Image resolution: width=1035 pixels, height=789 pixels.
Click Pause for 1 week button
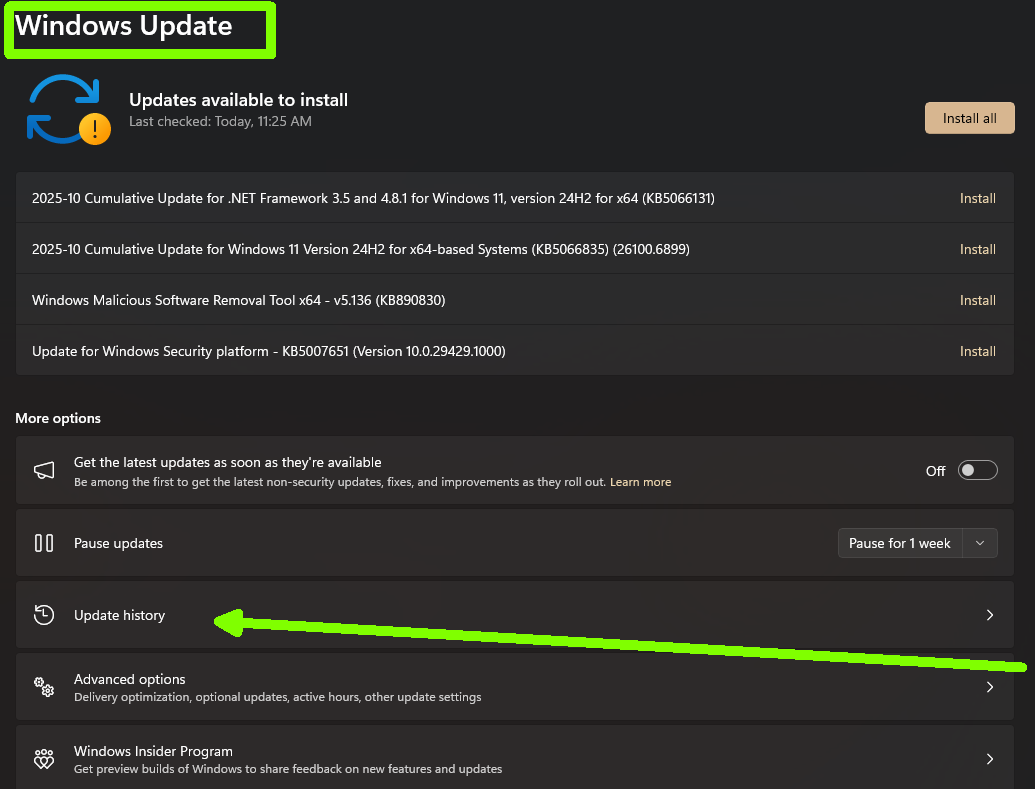tap(900, 543)
